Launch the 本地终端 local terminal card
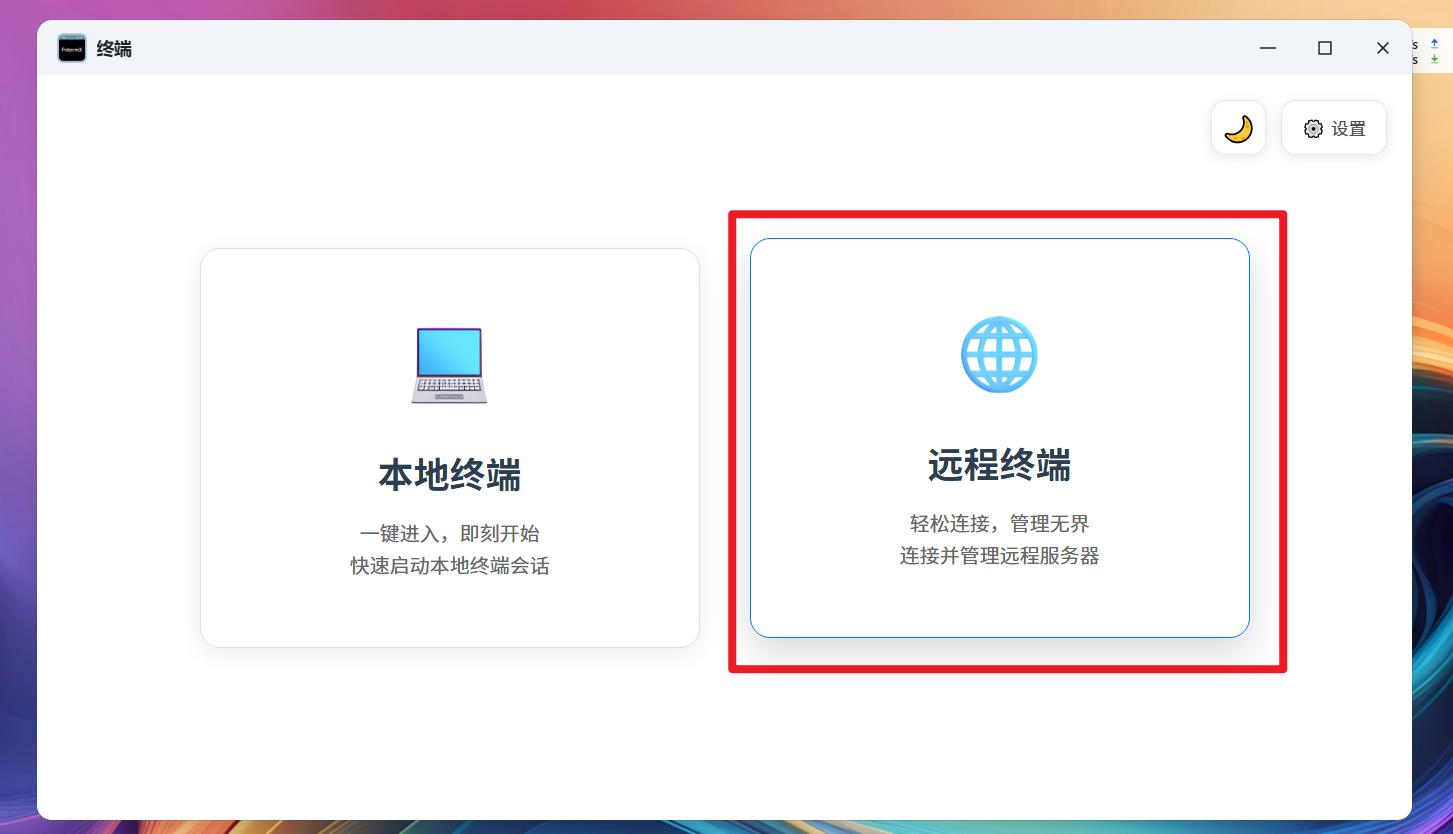 (x=450, y=448)
